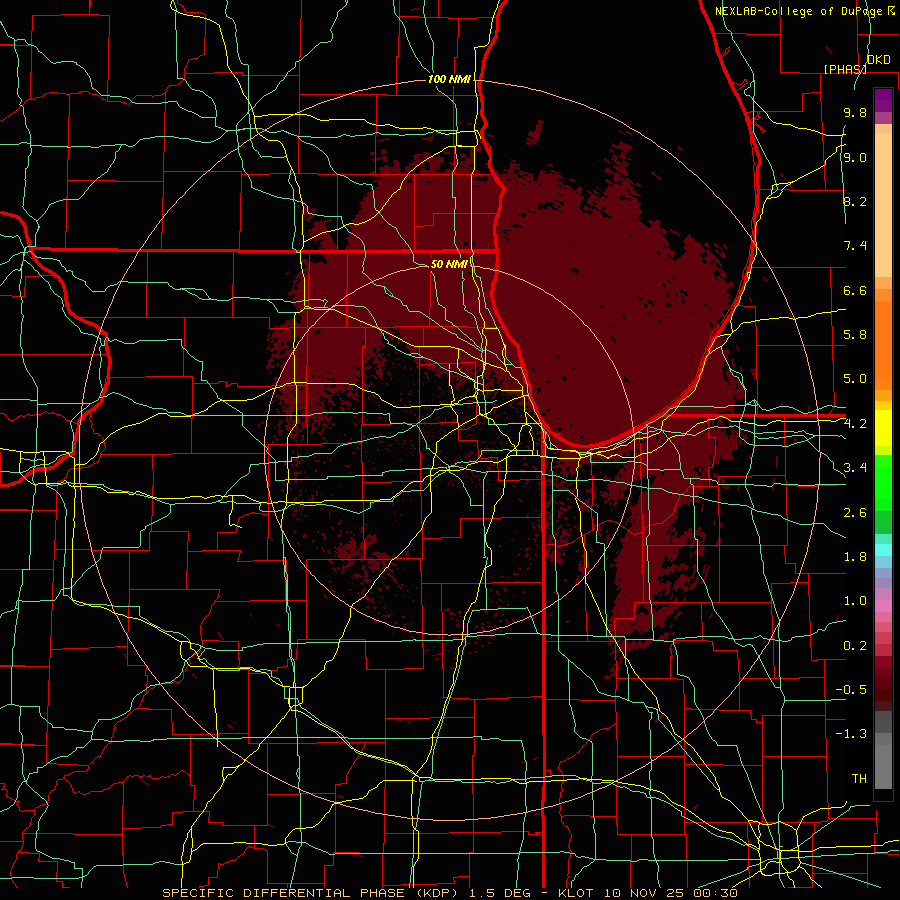Click the 9.8 value on color scale
This screenshot has width=900, height=900.
tap(855, 112)
